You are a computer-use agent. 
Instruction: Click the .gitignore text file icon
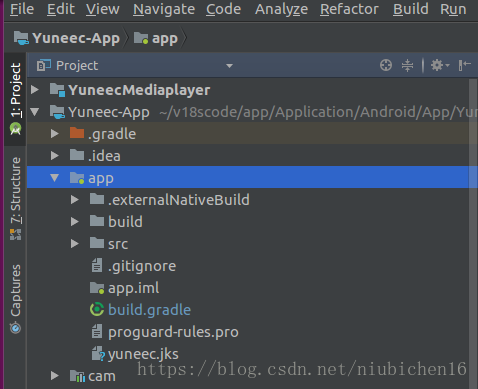pos(97,265)
